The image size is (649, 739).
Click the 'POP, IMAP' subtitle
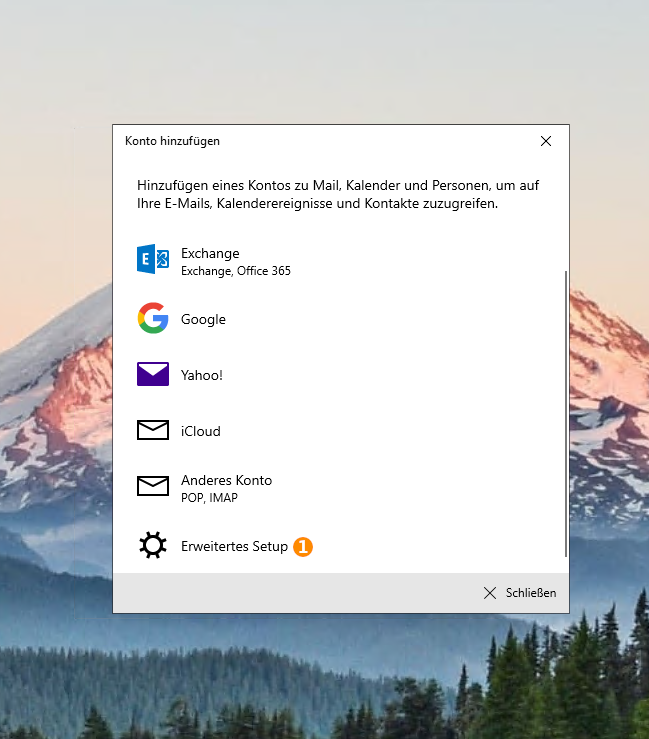click(209, 498)
